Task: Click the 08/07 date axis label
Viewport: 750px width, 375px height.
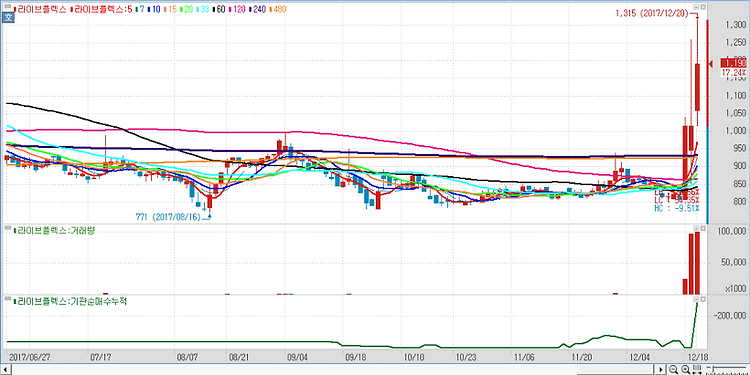Action: pos(187,357)
